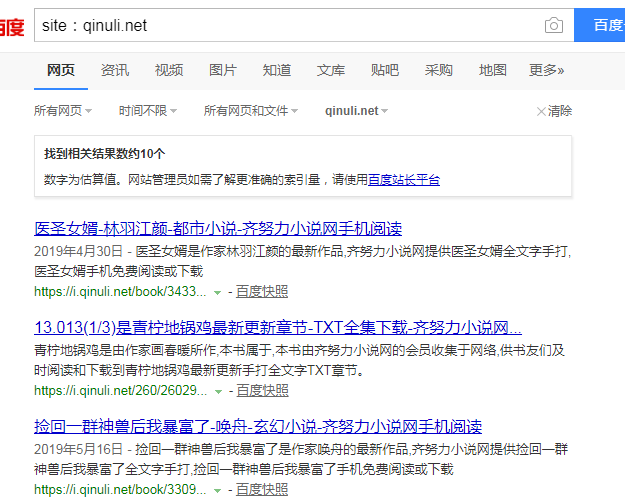Click the camera image search icon

(554, 26)
